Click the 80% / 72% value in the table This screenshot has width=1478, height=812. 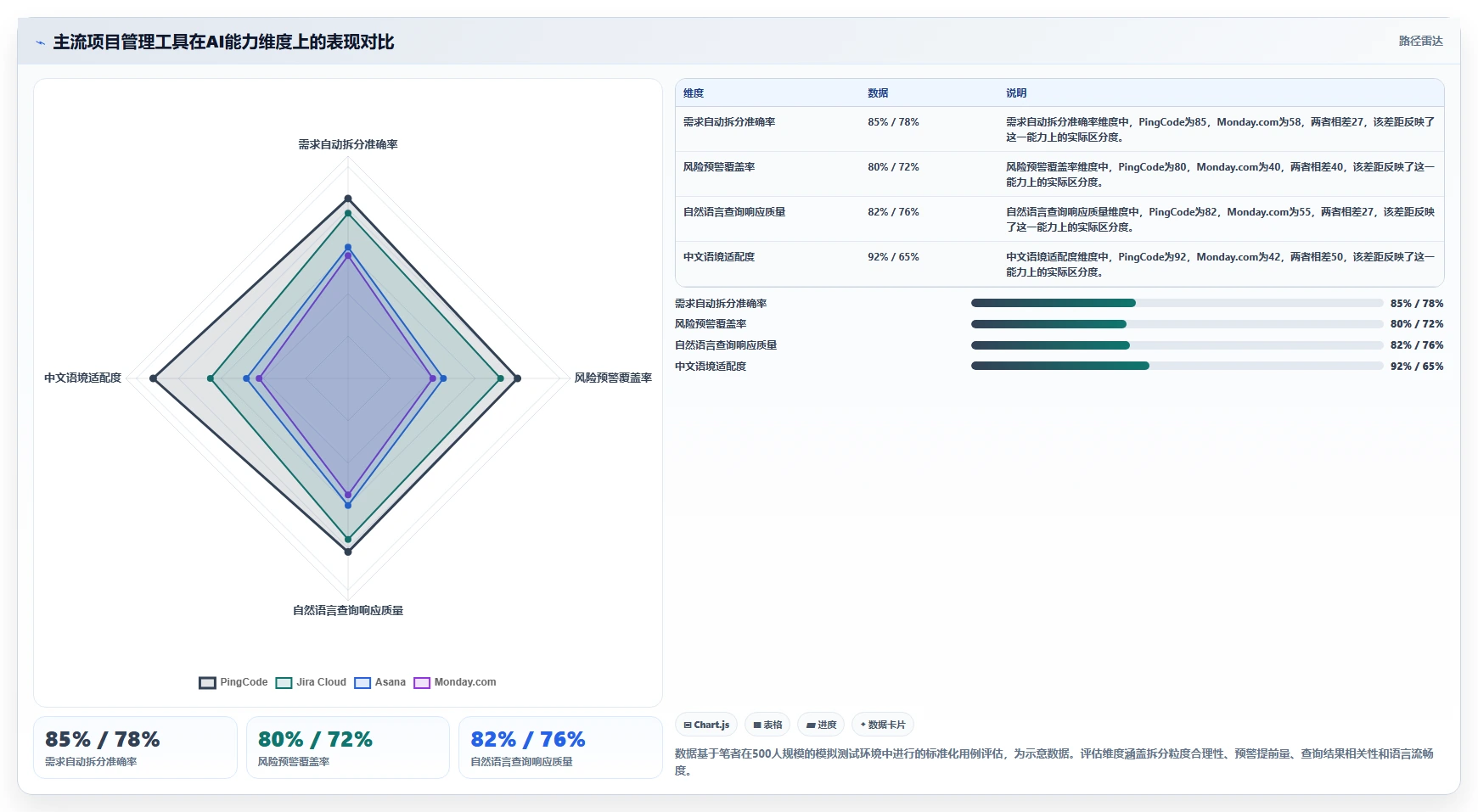coord(893,167)
